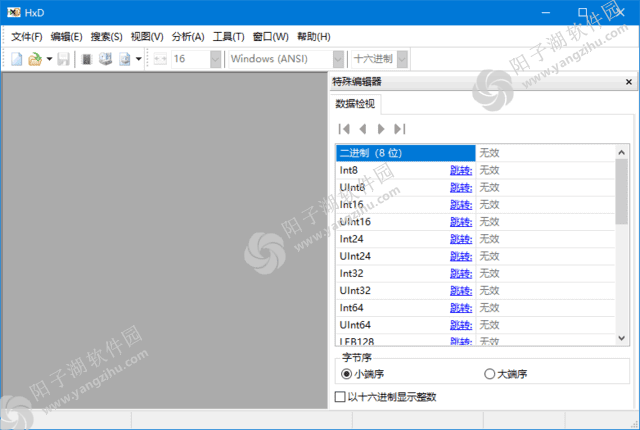
Task: Open the 分析(A) menu
Action: (x=188, y=37)
